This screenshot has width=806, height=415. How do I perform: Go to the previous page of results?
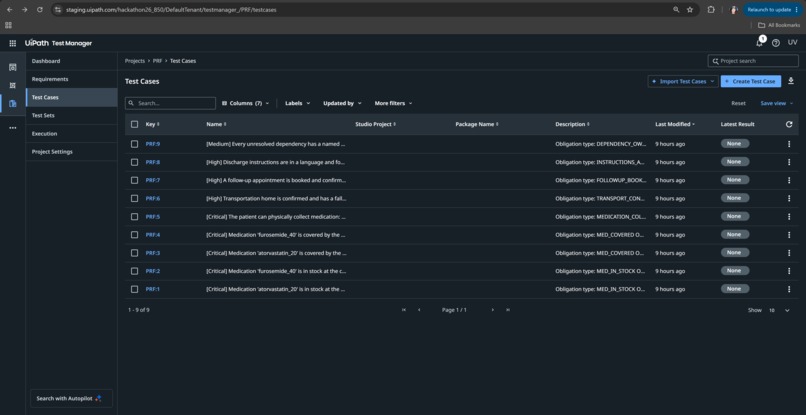pos(419,310)
